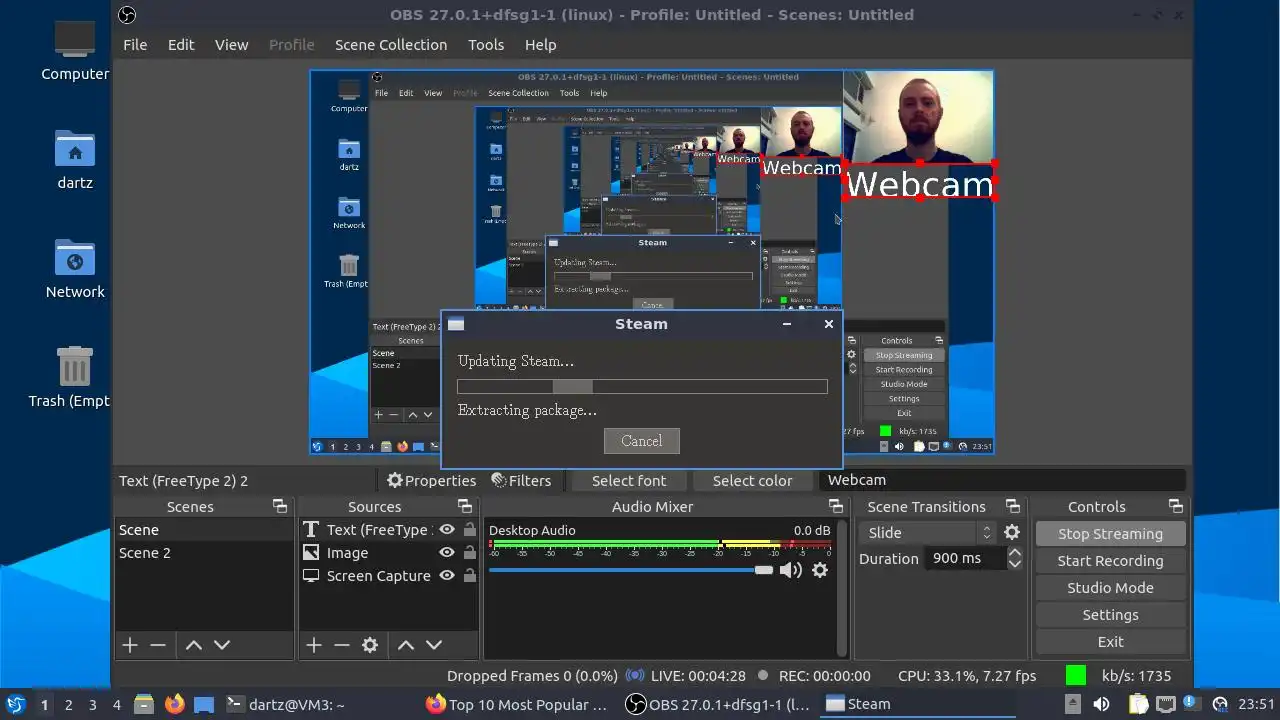
Task: Undock the Scenes panel
Action: click(280, 507)
